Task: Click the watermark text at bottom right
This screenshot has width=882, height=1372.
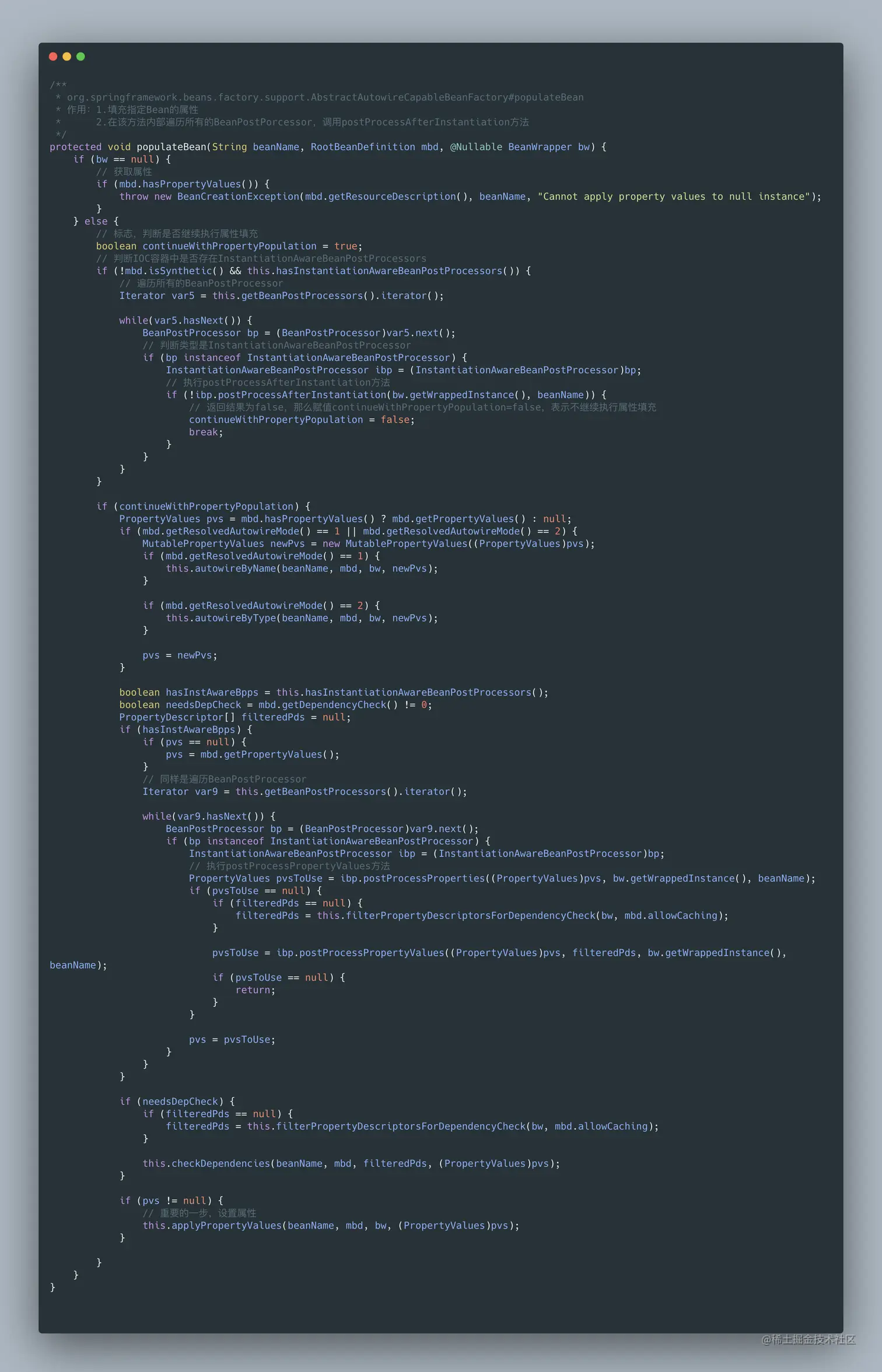Action: point(808,1339)
